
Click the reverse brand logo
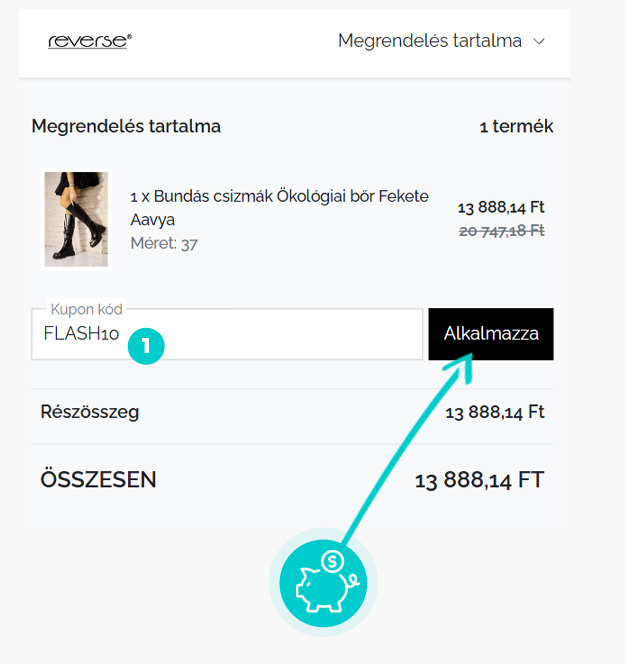[x=90, y=41]
